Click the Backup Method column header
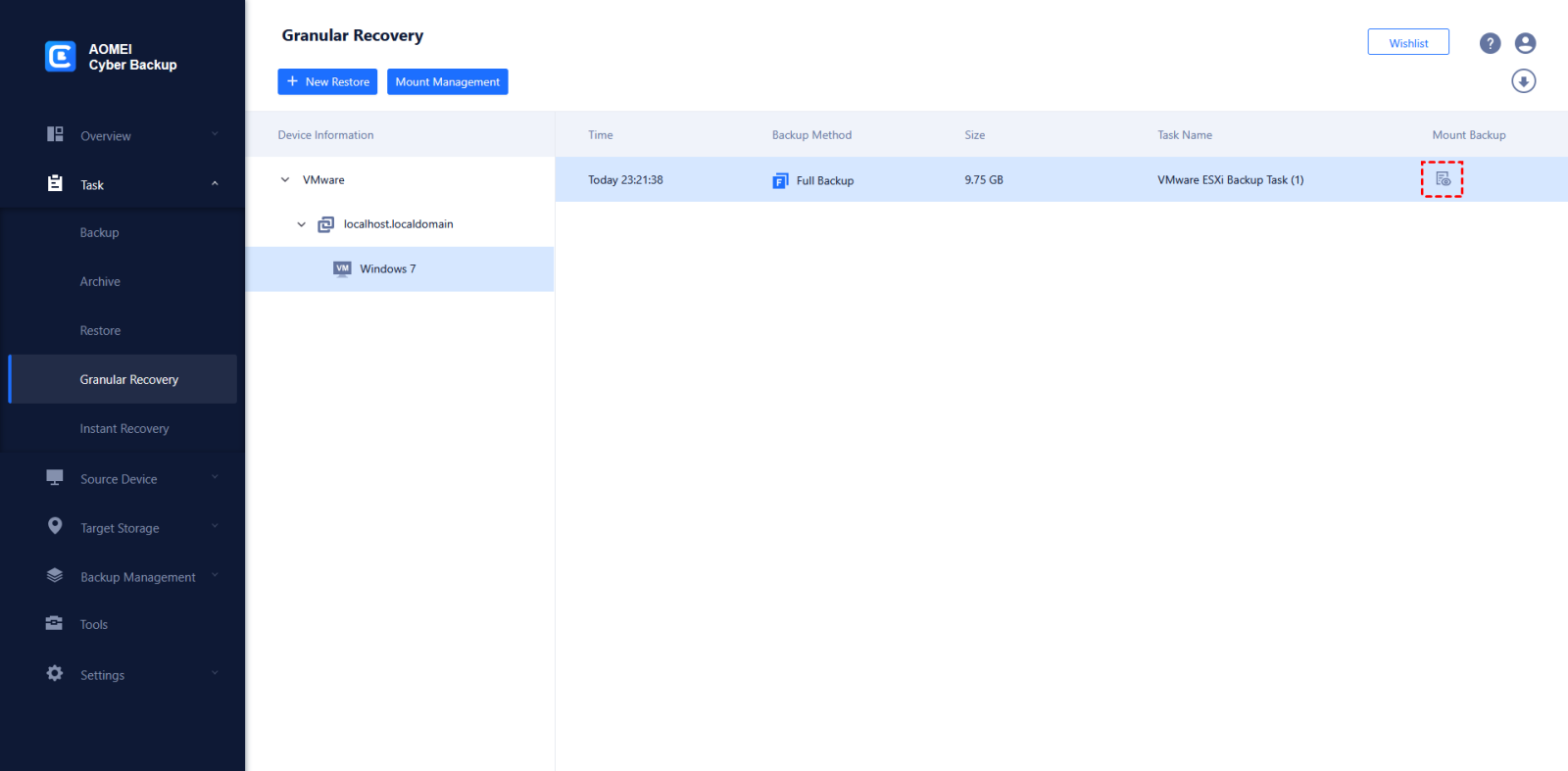The image size is (1568, 771). pyautogui.click(x=811, y=135)
